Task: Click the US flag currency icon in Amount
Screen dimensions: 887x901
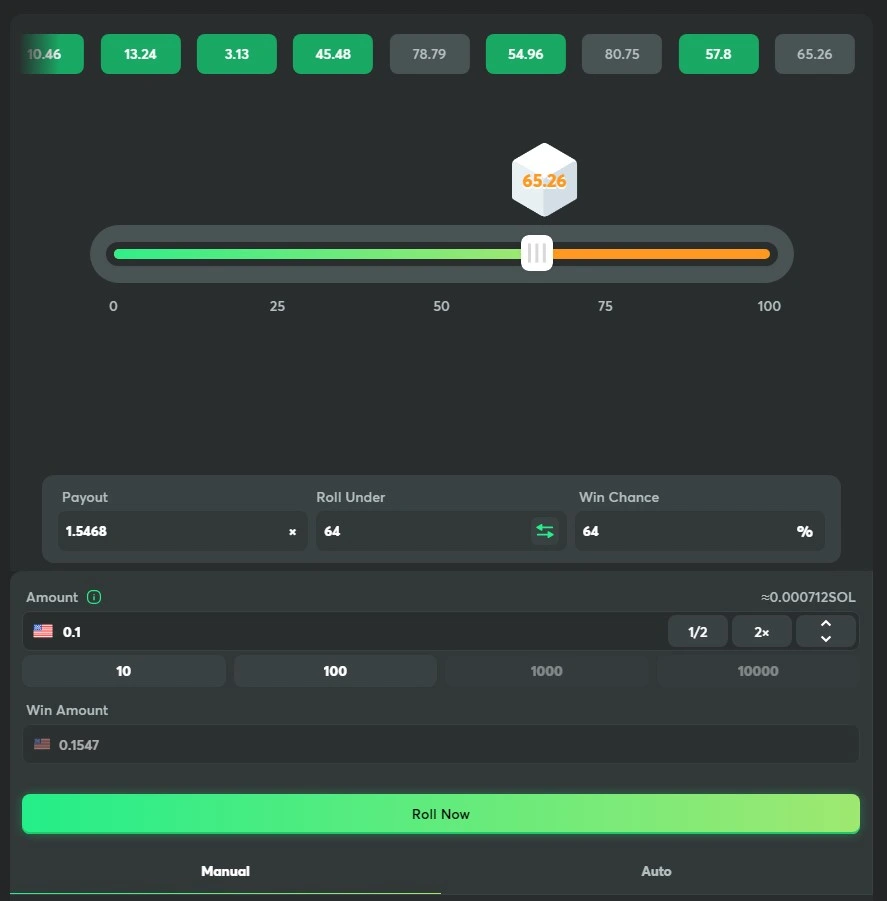Action: [x=43, y=632]
